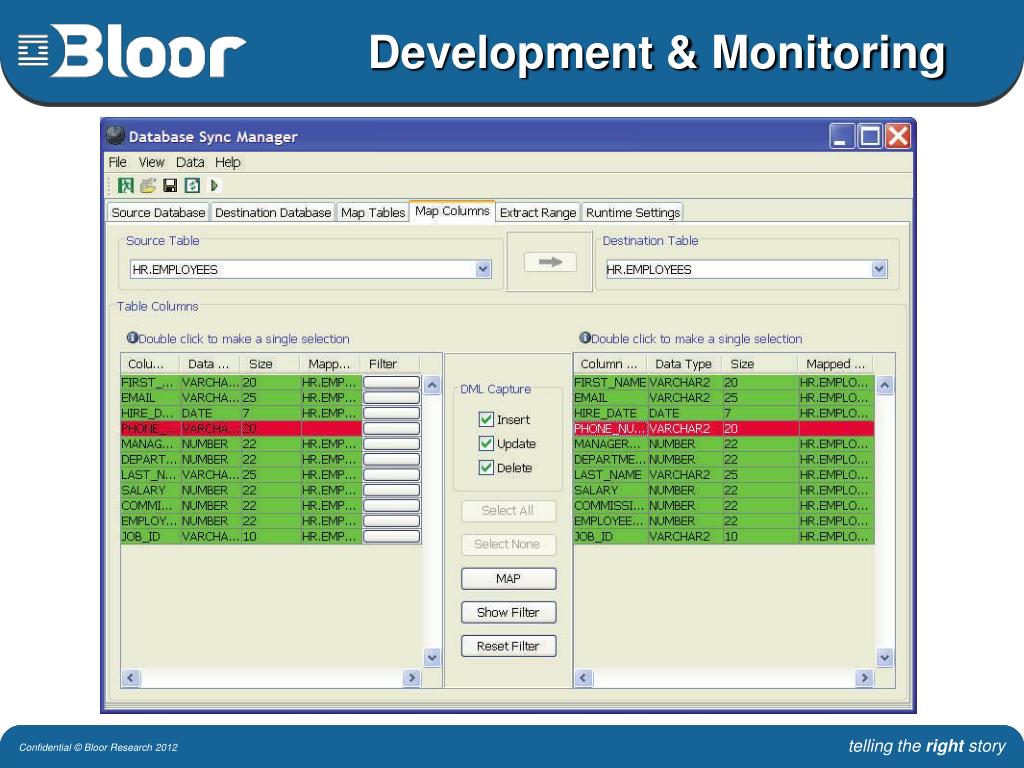Image resolution: width=1024 pixels, height=768 pixels.
Task: Select 'MANAGER...' in the destination columns list
Action: point(610,444)
